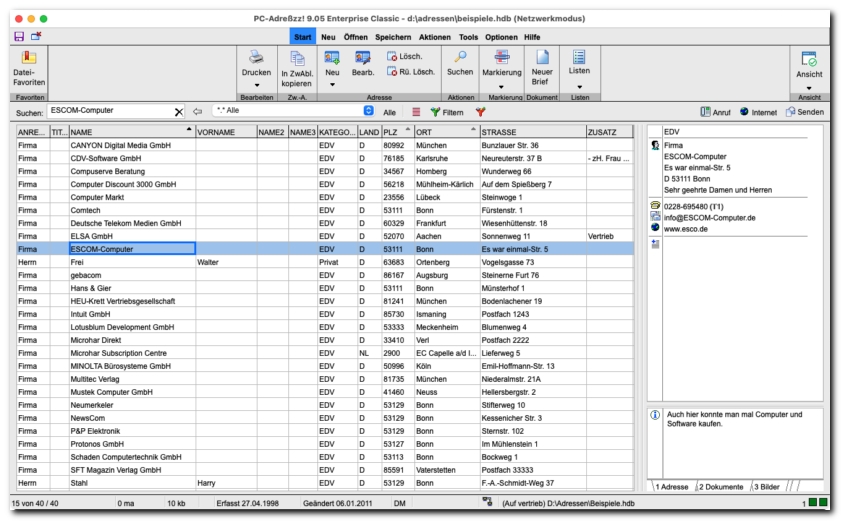Click the Markierung icon
Screen dimensions: 841x521
(x=501, y=57)
